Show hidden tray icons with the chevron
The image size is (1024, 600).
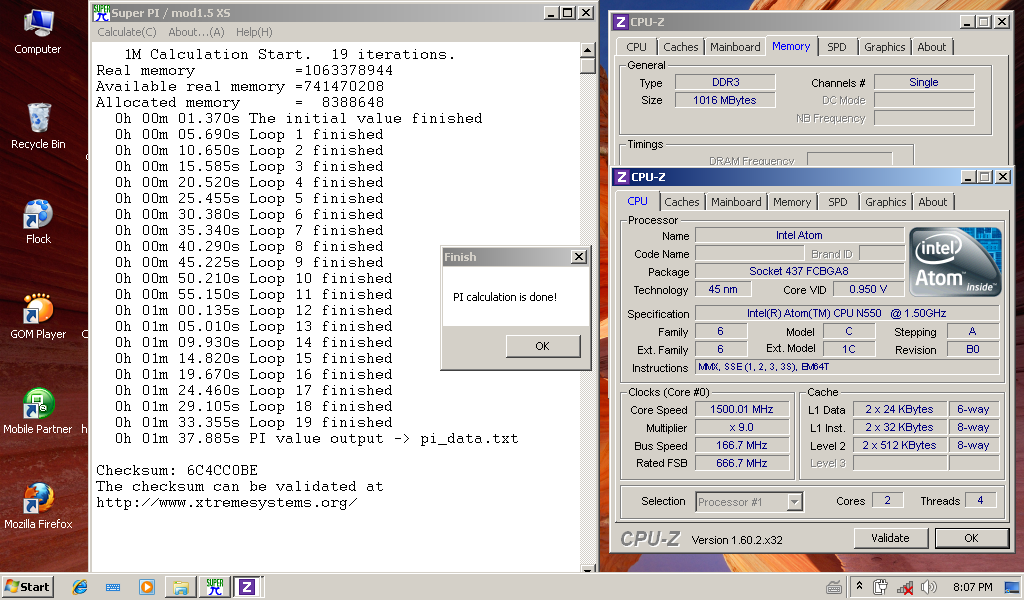pyautogui.click(x=859, y=586)
